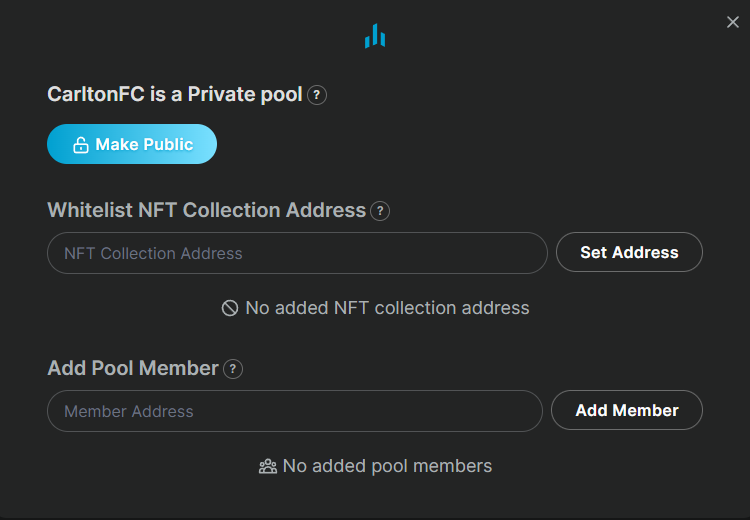This screenshot has height=520, width=750.
Task: Click the 'Add Pool Member' heading
Action: tap(133, 369)
